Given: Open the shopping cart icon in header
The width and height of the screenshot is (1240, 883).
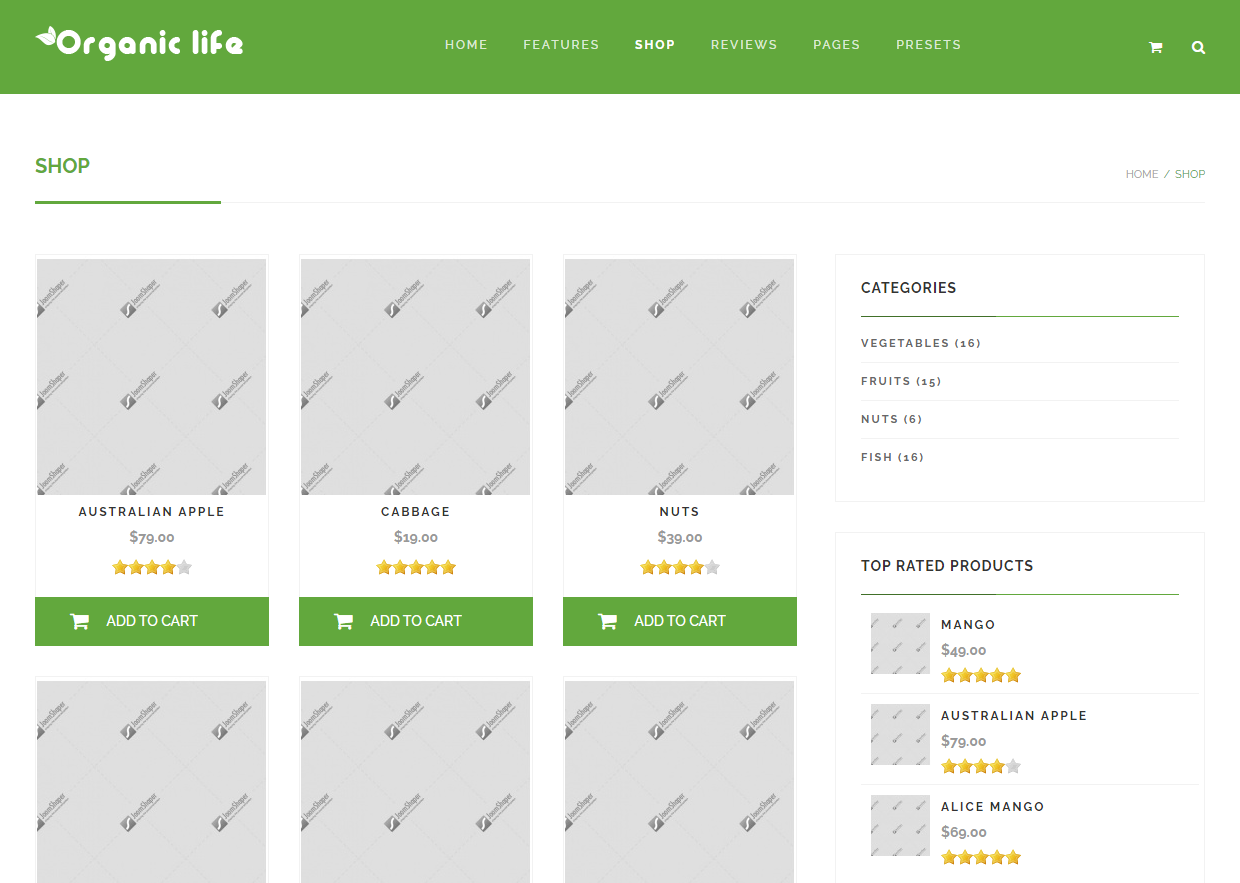Looking at the screenshot, I should coord(1155,47).
